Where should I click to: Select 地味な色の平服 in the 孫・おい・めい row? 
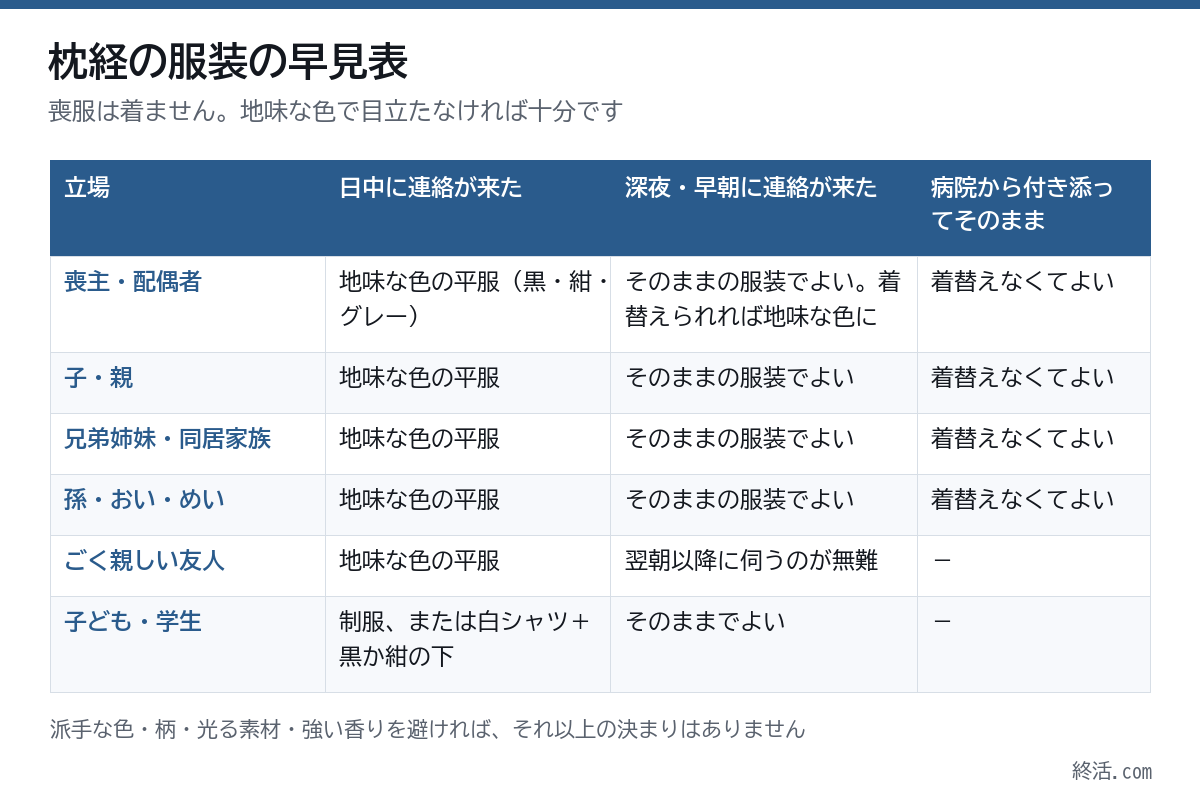[x=468, y=505]
